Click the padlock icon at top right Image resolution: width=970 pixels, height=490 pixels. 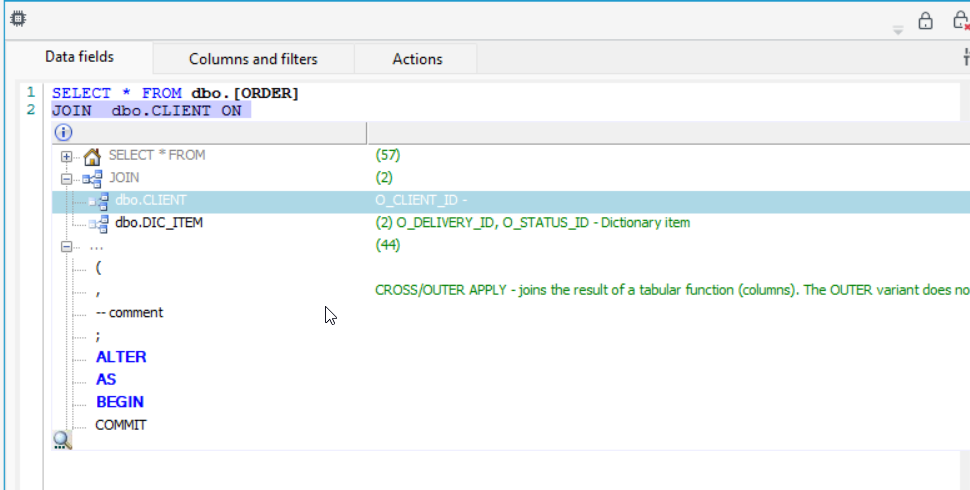[x=925, y=21]
